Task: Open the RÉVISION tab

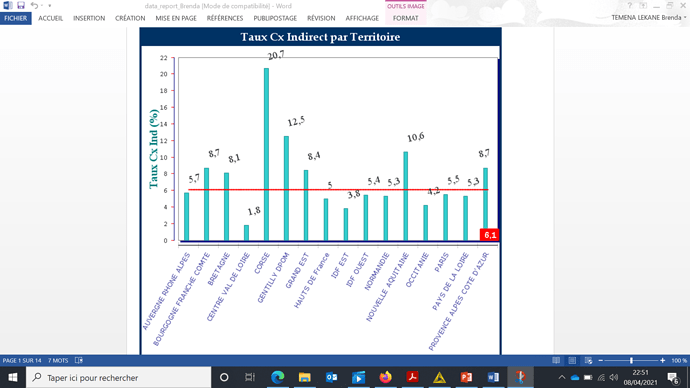Action: [x=321, y=18]
